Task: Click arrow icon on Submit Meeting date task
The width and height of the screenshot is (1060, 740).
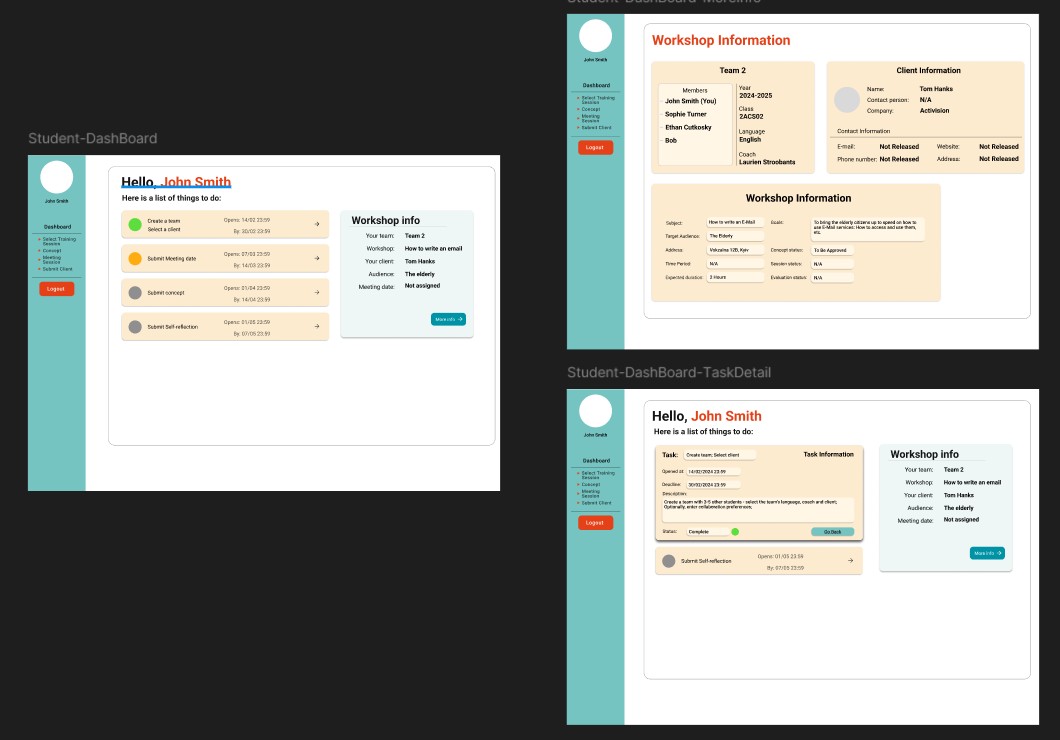Action: [x=316, y=258]
